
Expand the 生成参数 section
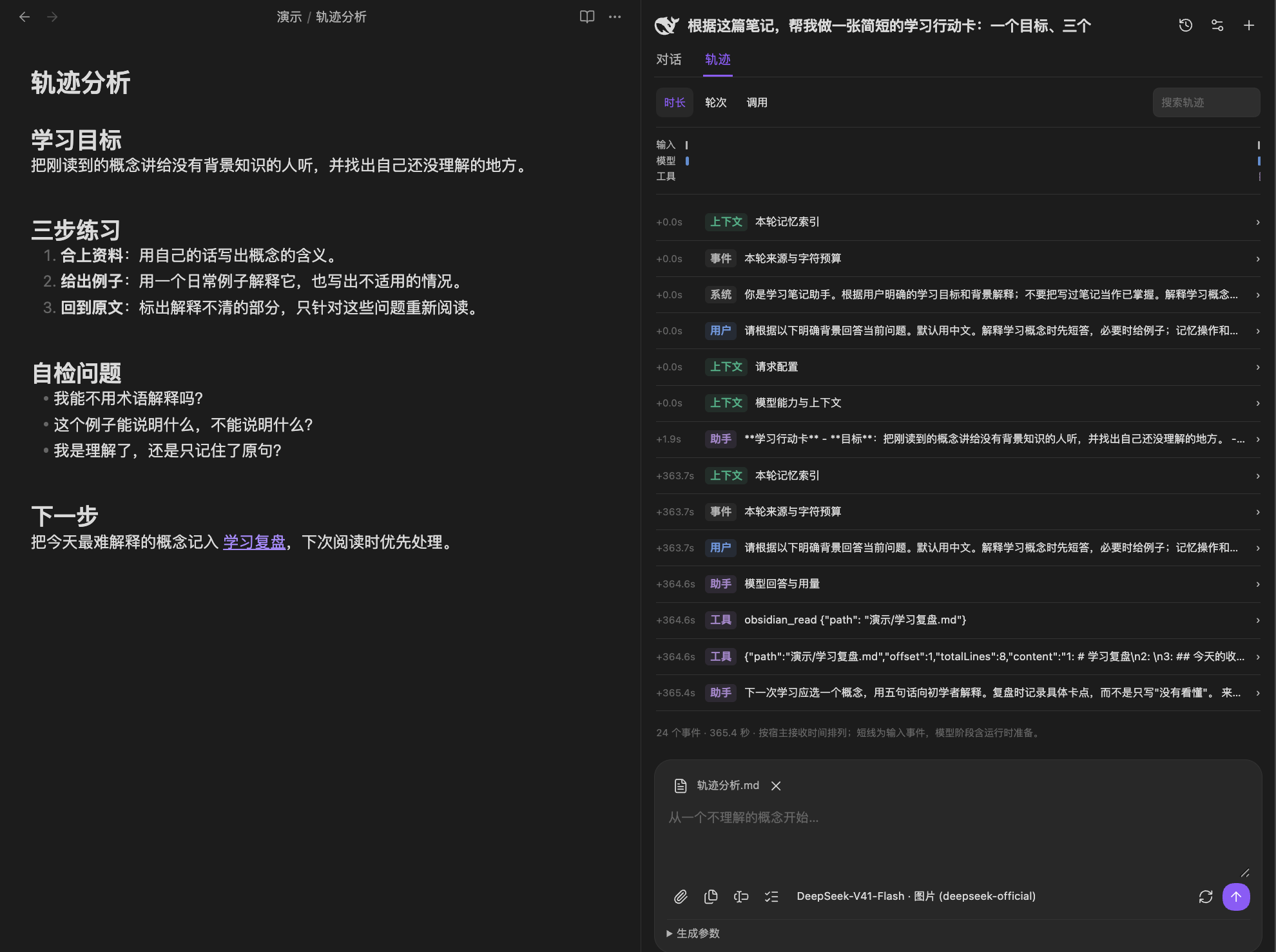pos(693,933)
